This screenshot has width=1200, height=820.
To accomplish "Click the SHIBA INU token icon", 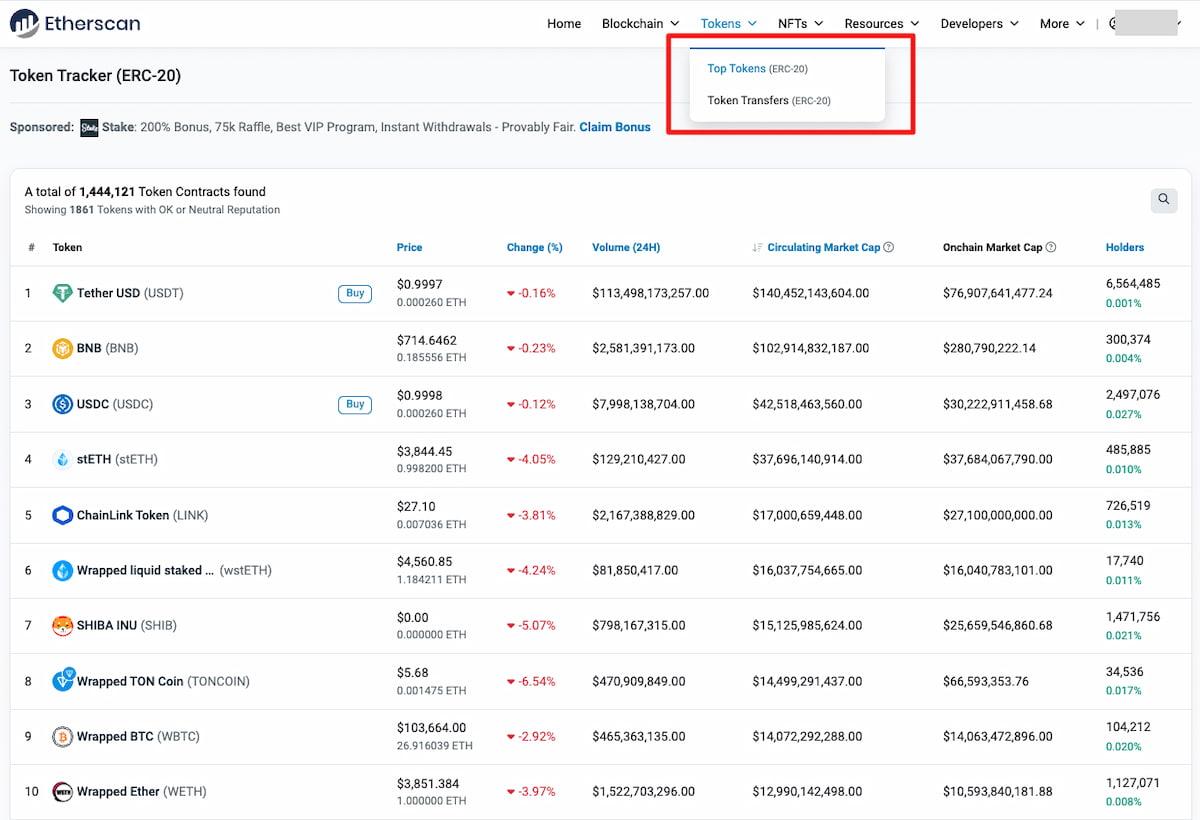I will (63, 626).
